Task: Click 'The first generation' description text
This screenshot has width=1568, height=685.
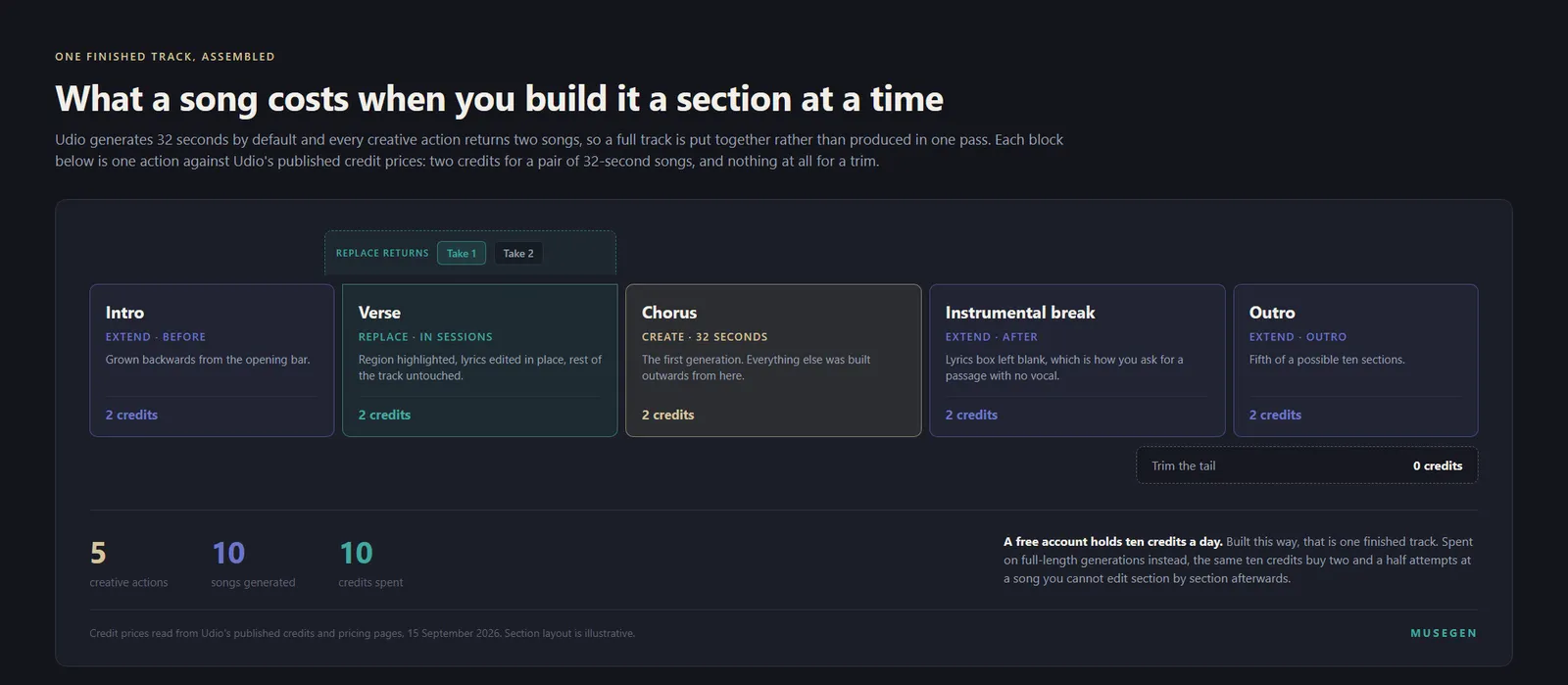Action: click(x=757, y=367)
